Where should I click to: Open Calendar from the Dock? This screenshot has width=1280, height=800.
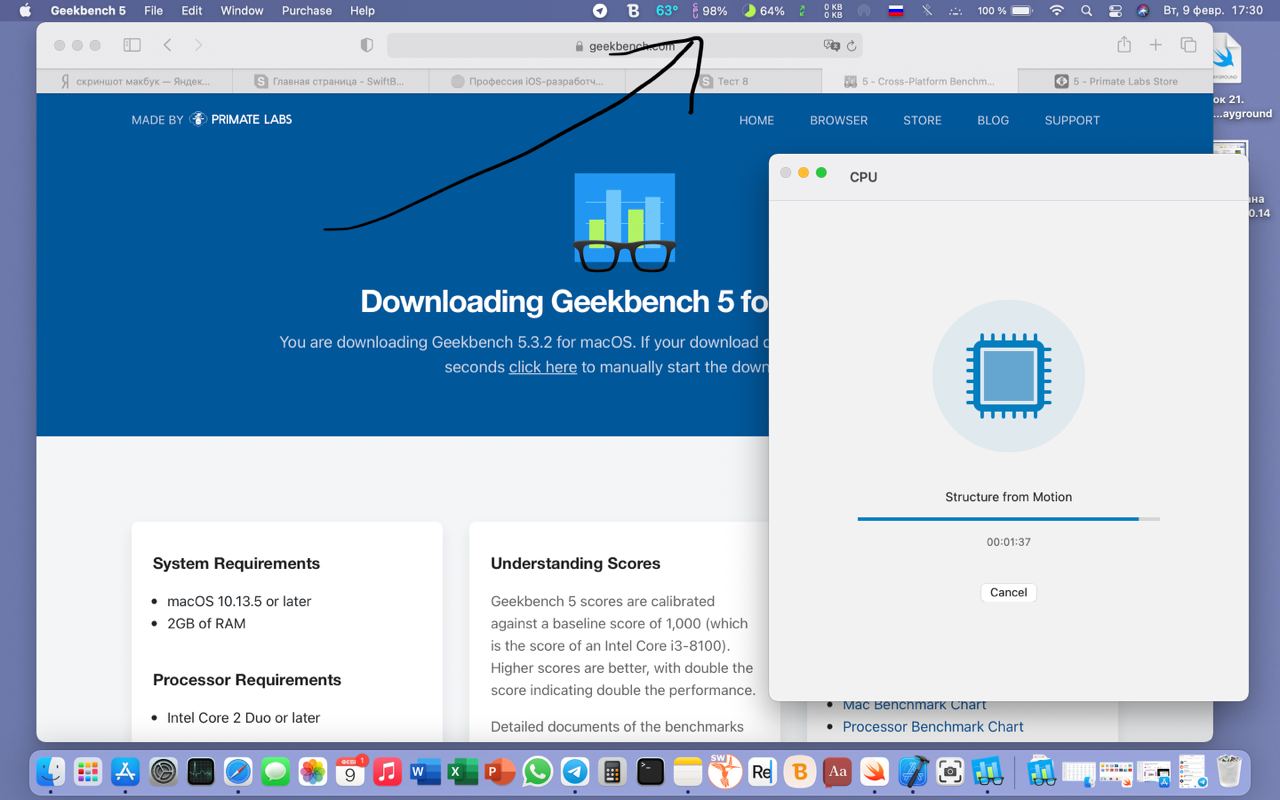(x=350, y=771)
